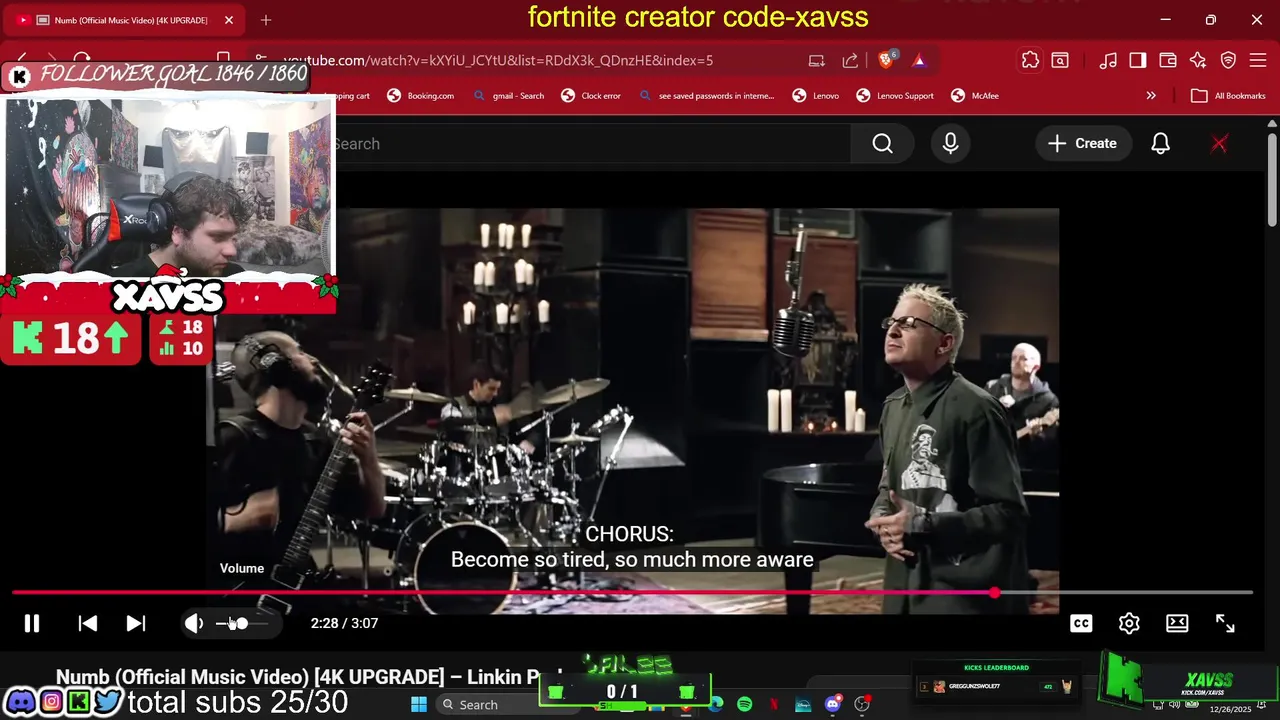This screenshot has height=720, width=1280.
Task: Open the McAfee bookmark
Action: click(975, 96)
